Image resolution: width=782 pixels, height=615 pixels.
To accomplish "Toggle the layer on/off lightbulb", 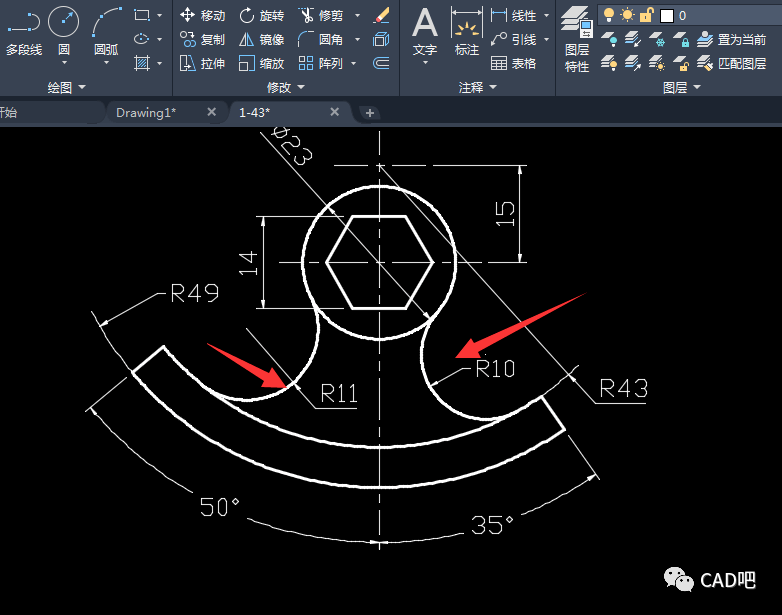I will [x=609, y=15].
